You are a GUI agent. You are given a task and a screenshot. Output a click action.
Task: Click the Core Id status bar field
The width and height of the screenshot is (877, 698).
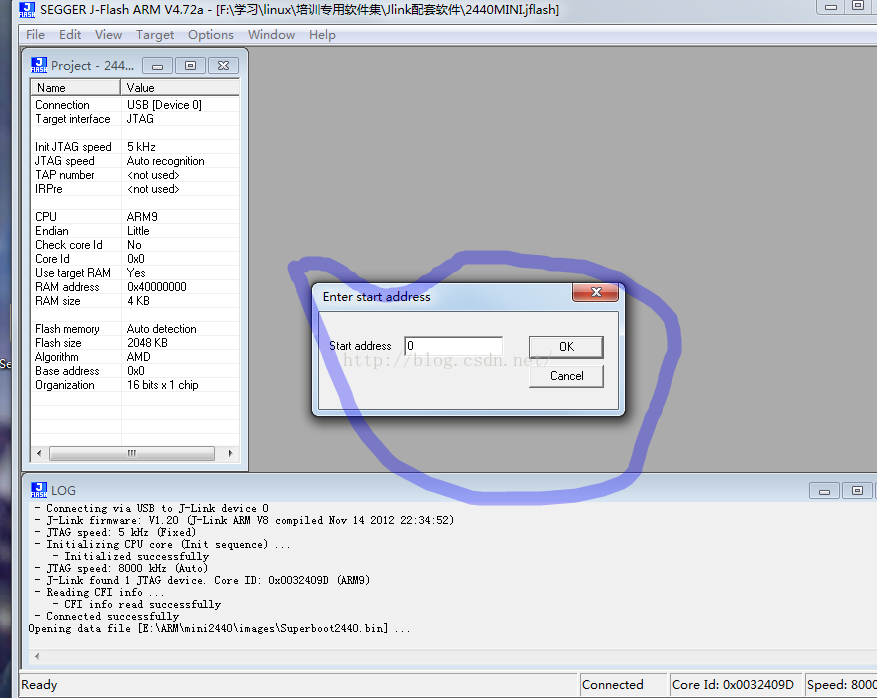point(735,685)
